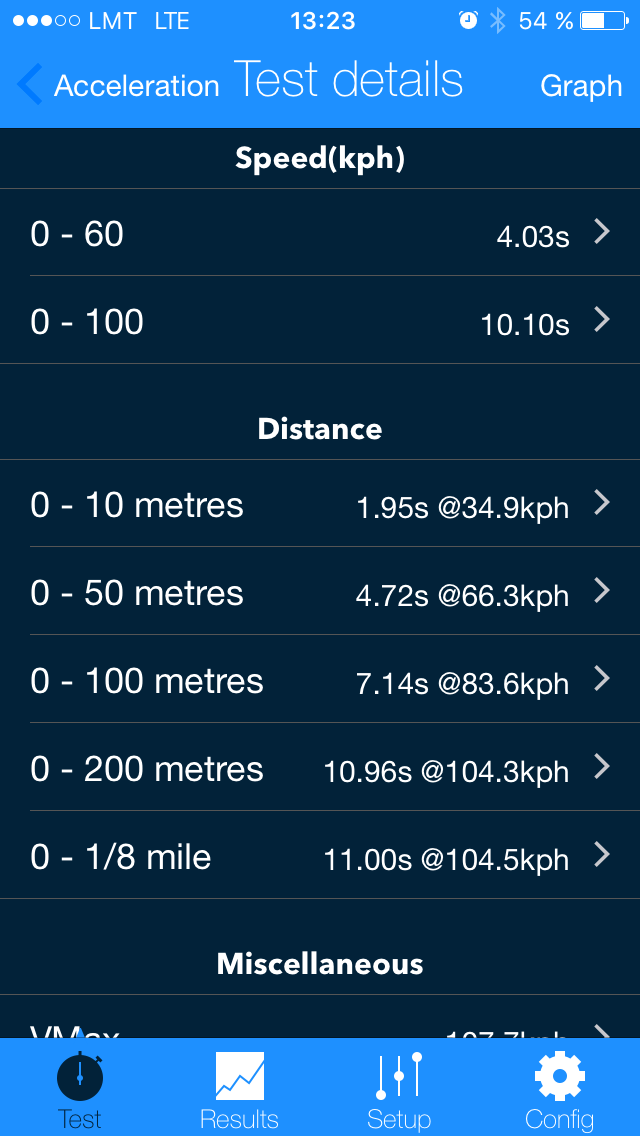Screen dimensions: 640x1136
Task: Tap the 4.03s result value
Action: (x=533, y=237)
